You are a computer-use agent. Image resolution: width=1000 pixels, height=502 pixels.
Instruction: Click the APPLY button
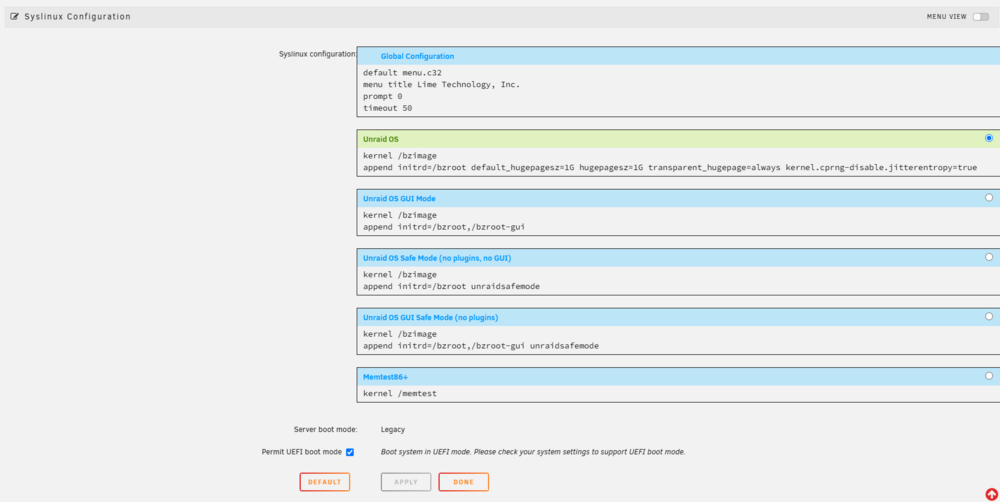[406, 482]
